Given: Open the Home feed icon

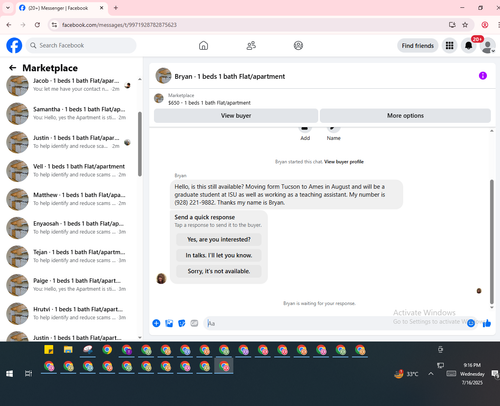Looking at the screenshot, I should click(x=203, y=45).
